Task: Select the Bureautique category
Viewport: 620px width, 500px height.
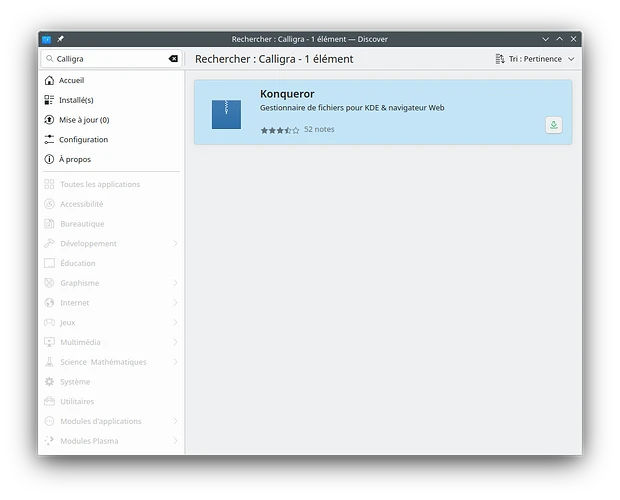Action: click(x=82, y=224)
